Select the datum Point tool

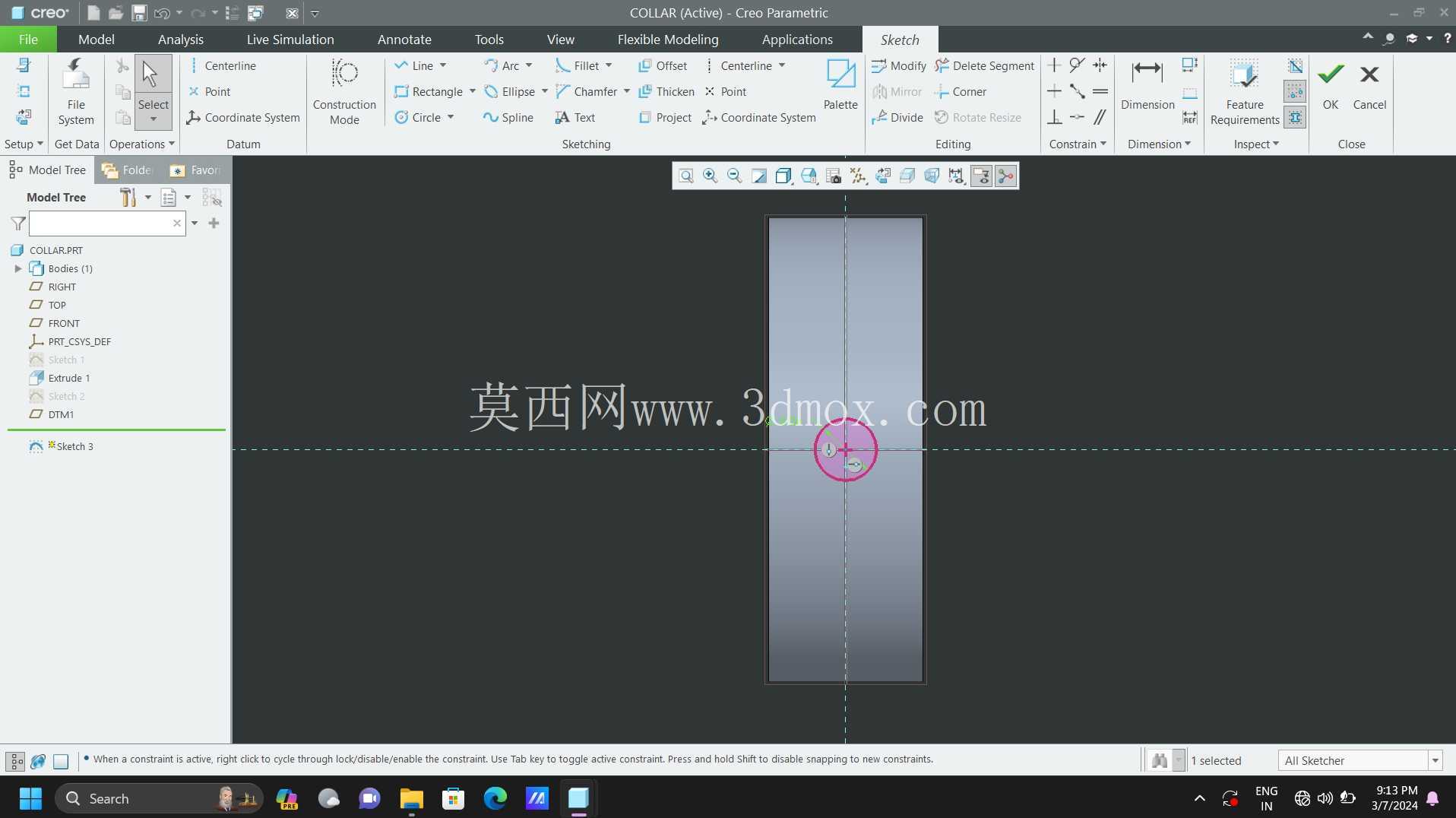(209, 92)
